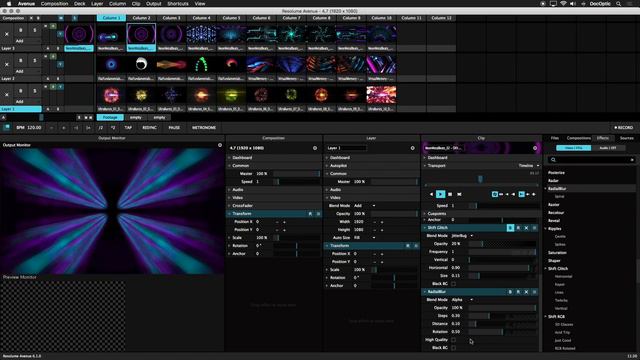Clear the composition using the X icon
The height and width of the screenshot is (360, 640).
(x=31, y=18)
